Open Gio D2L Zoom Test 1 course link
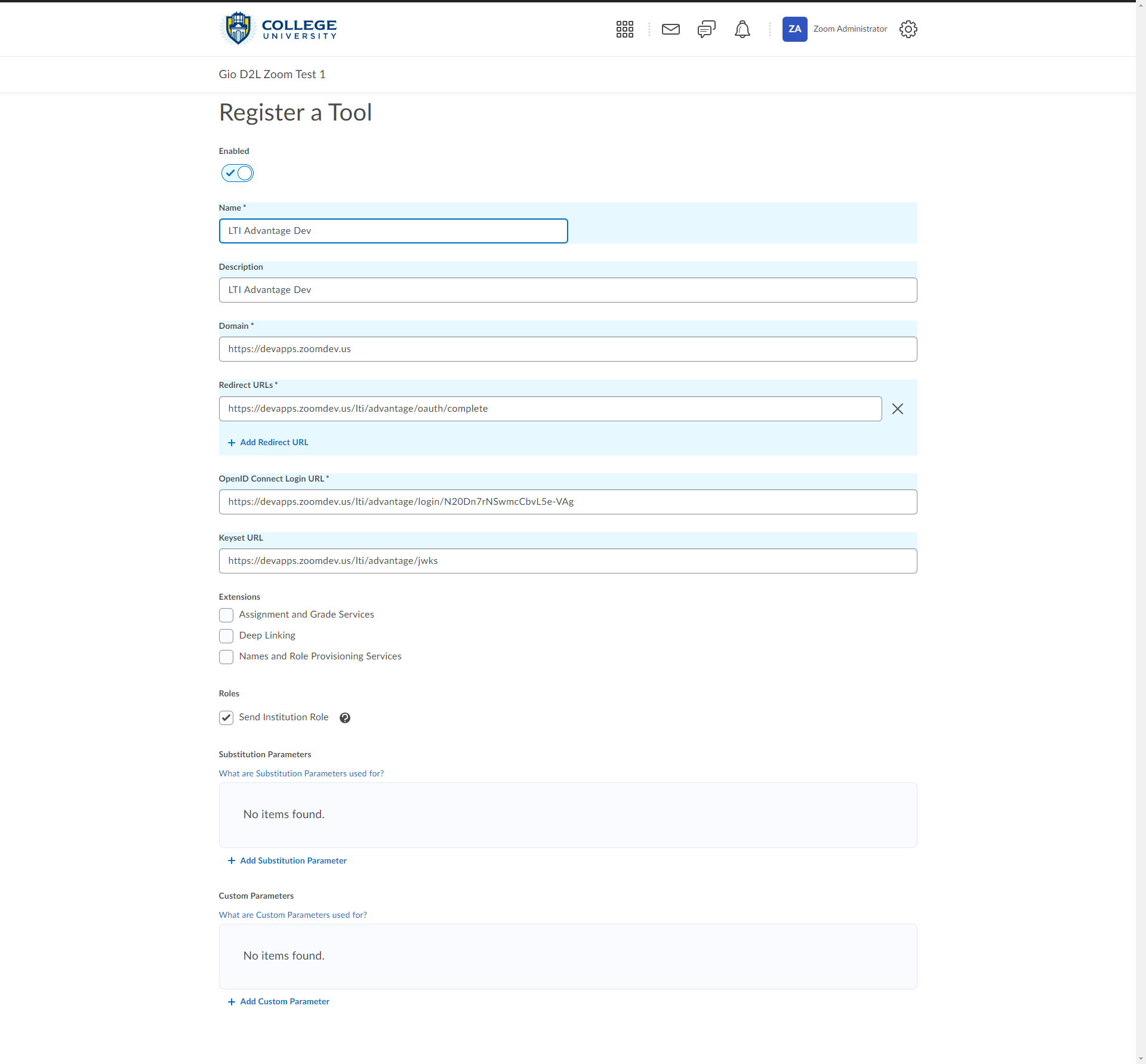Screen dimensions: 1146x1064 (x=272, y=75)
